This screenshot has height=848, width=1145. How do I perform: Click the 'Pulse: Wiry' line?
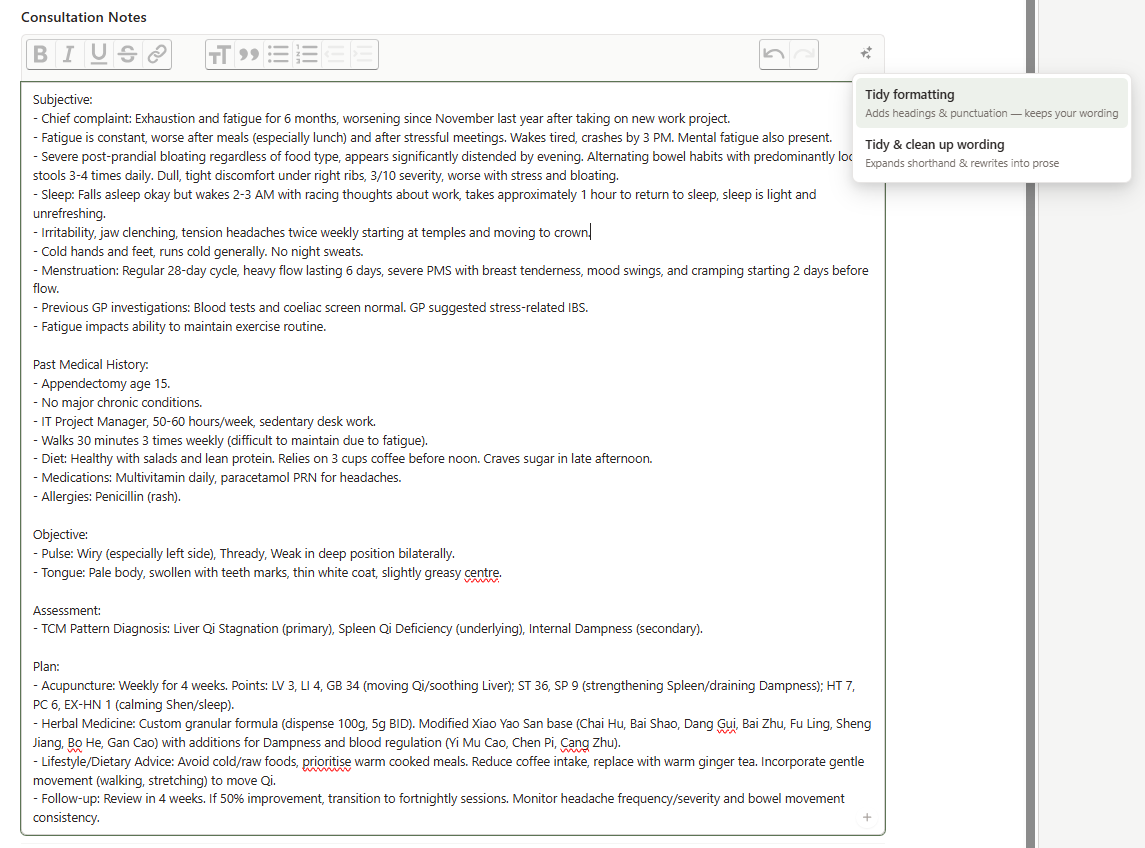click(244, 554)
